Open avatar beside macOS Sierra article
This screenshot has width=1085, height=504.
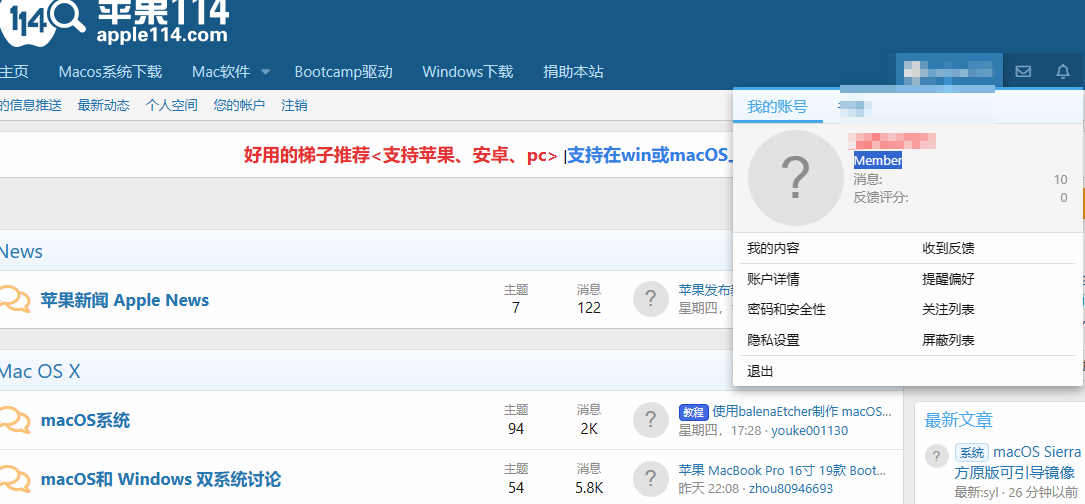tap(936, 456)
